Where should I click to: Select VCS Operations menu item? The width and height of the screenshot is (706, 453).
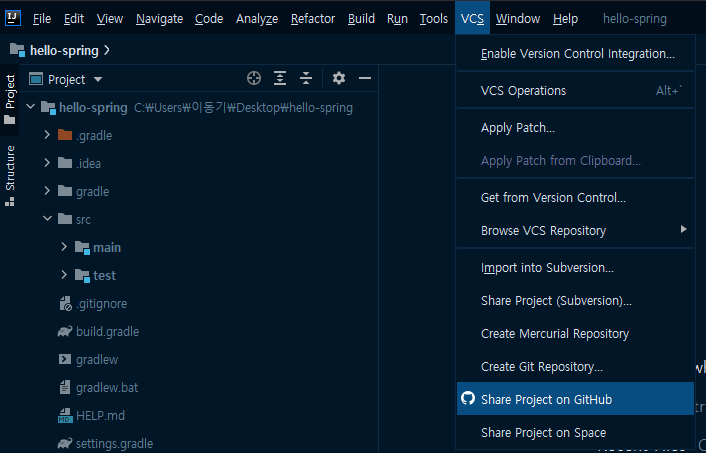(575, 91)
